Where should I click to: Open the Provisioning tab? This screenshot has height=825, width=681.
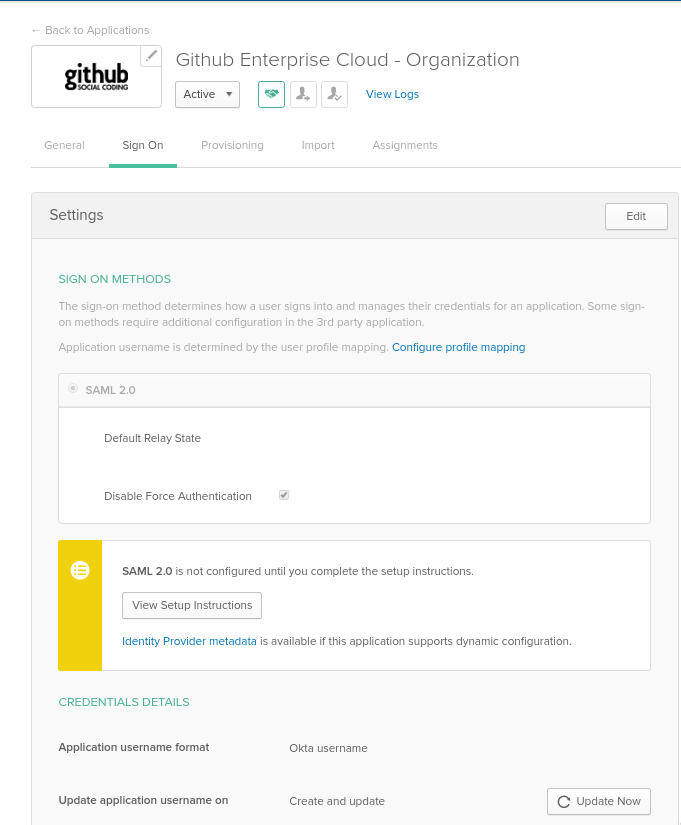232,145
